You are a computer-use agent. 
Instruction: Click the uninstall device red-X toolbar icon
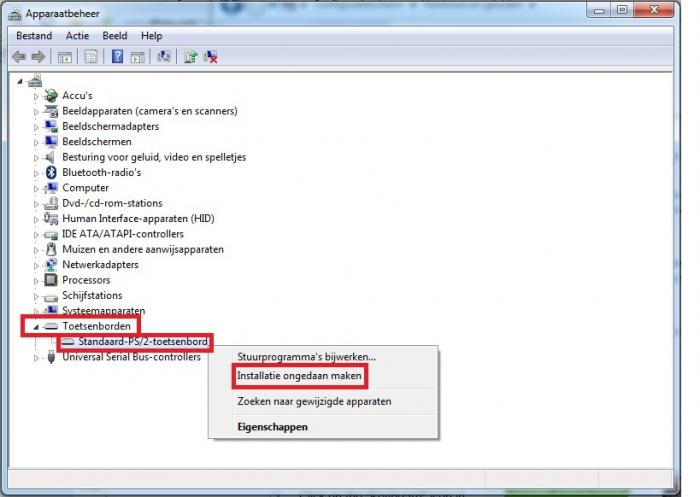pos(211,57)
